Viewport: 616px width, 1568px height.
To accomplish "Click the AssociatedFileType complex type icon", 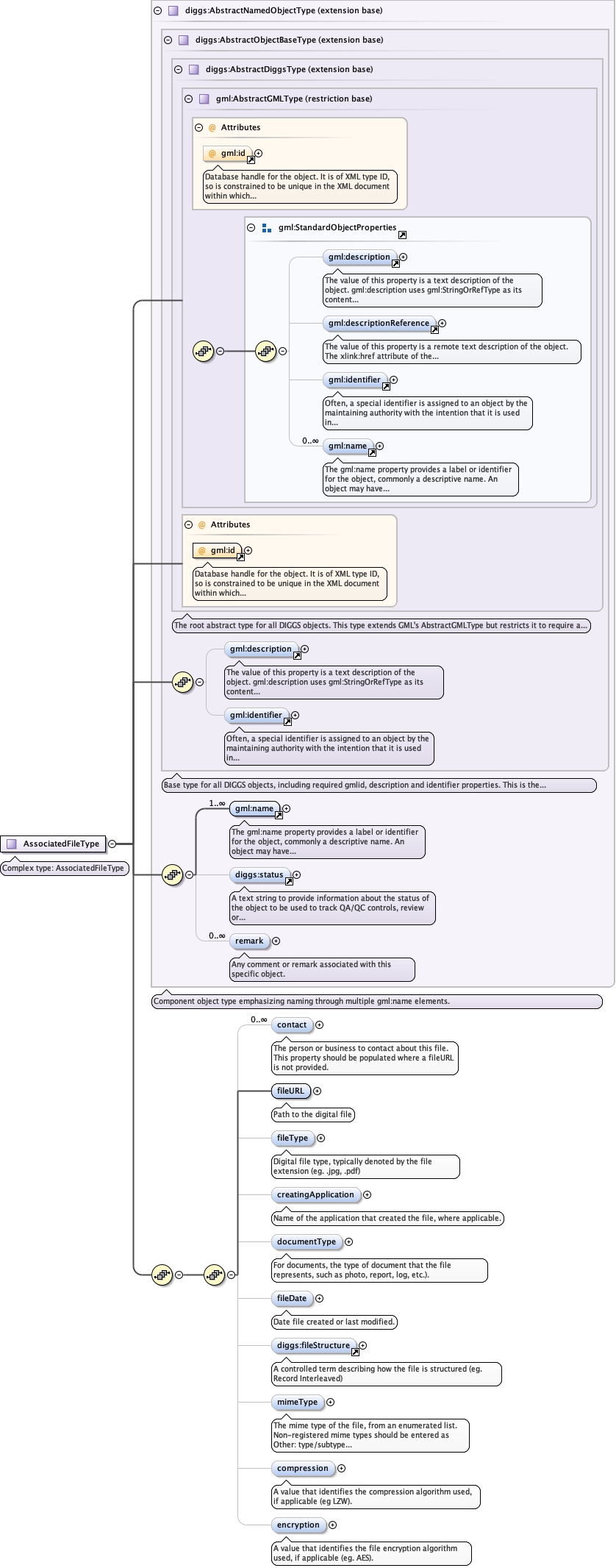I will 11,844.
